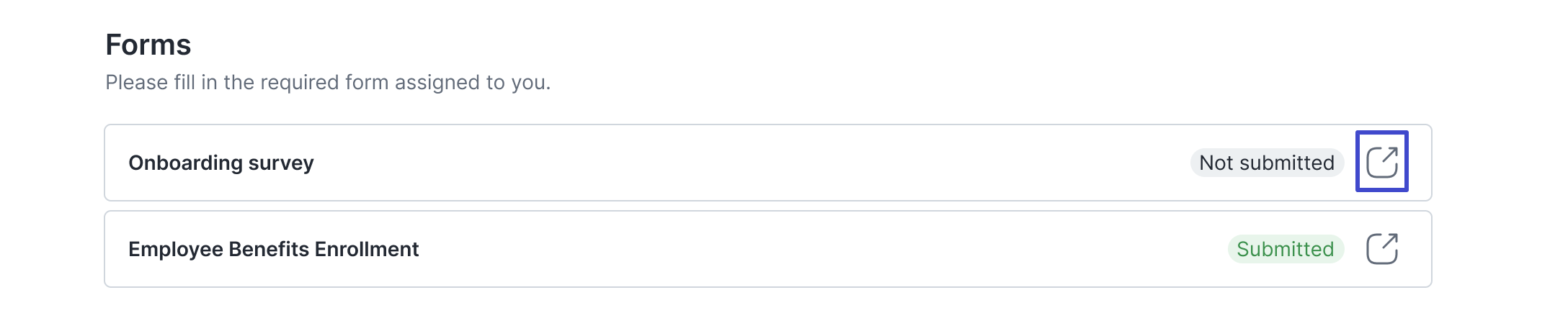Viewport: 1568px width, 331px height.
Task: Click the Onboarding survey title text
Action: click(221, 163)
